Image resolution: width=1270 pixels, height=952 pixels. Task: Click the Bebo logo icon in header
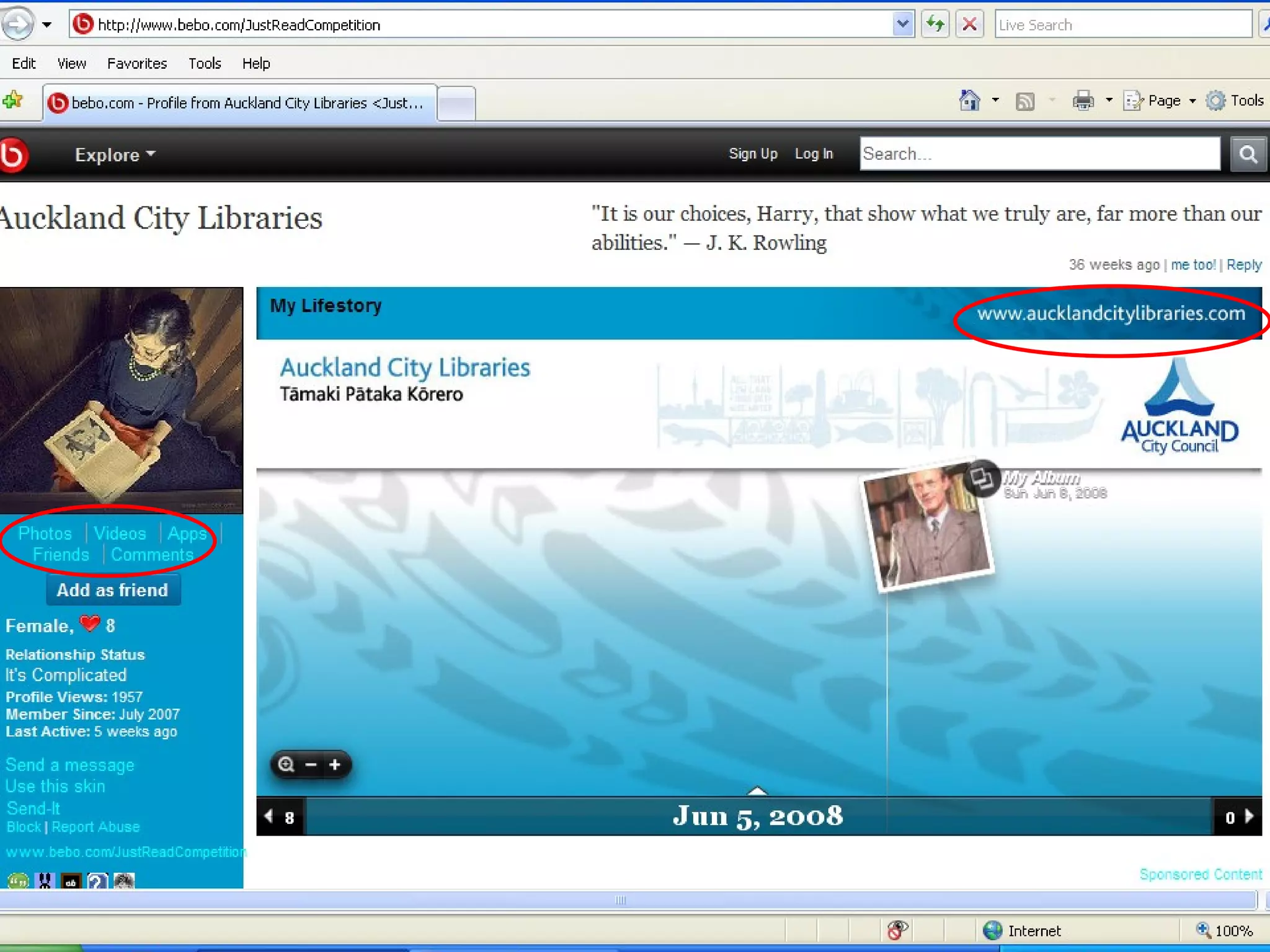(14, 154)
